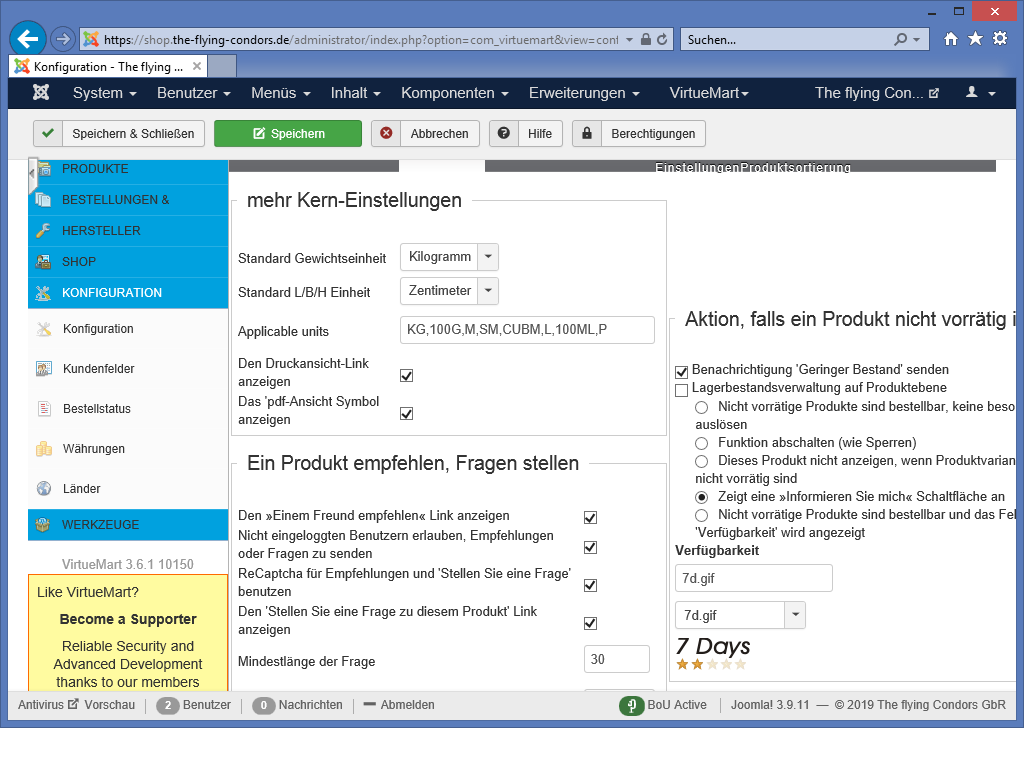Select the Funktion abschalten radio option
The height and width of the screenshot is (768, 1024).
pyautogui.click(x=702, y=442)
